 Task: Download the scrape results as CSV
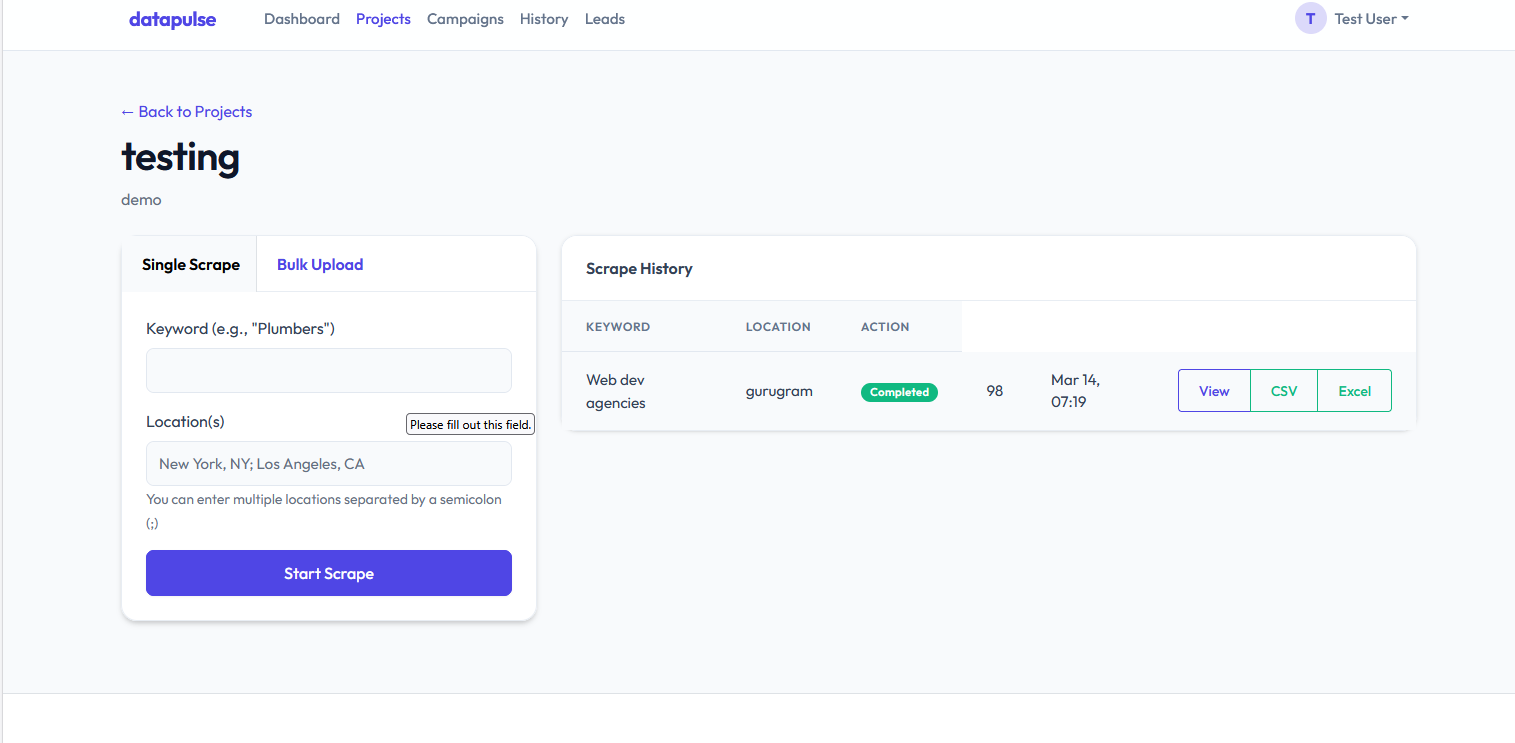pyautogui.click(x=1284, y=390)
